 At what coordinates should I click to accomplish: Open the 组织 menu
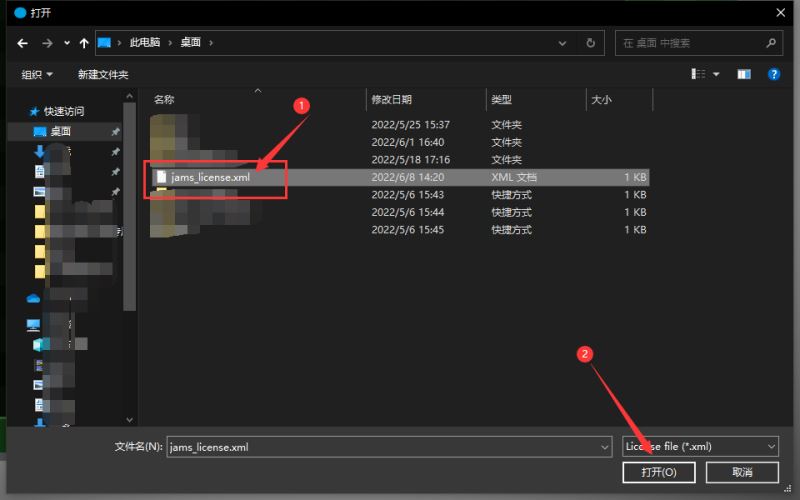37,74
